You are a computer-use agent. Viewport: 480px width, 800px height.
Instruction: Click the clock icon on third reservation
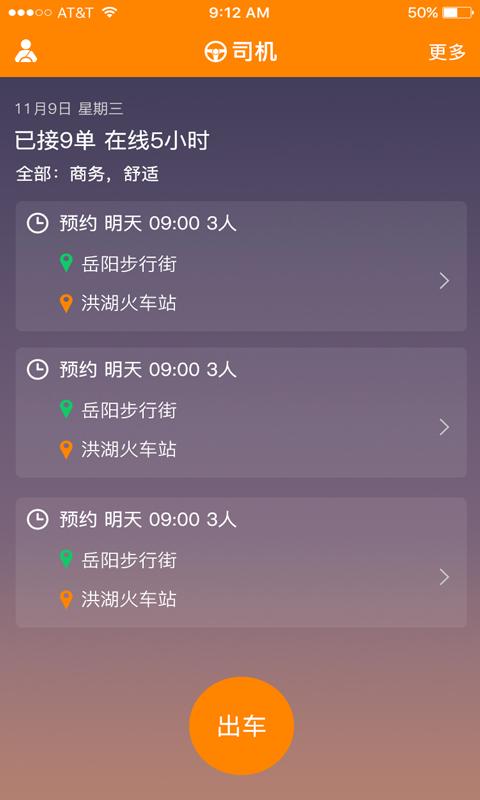click(37, 519)
